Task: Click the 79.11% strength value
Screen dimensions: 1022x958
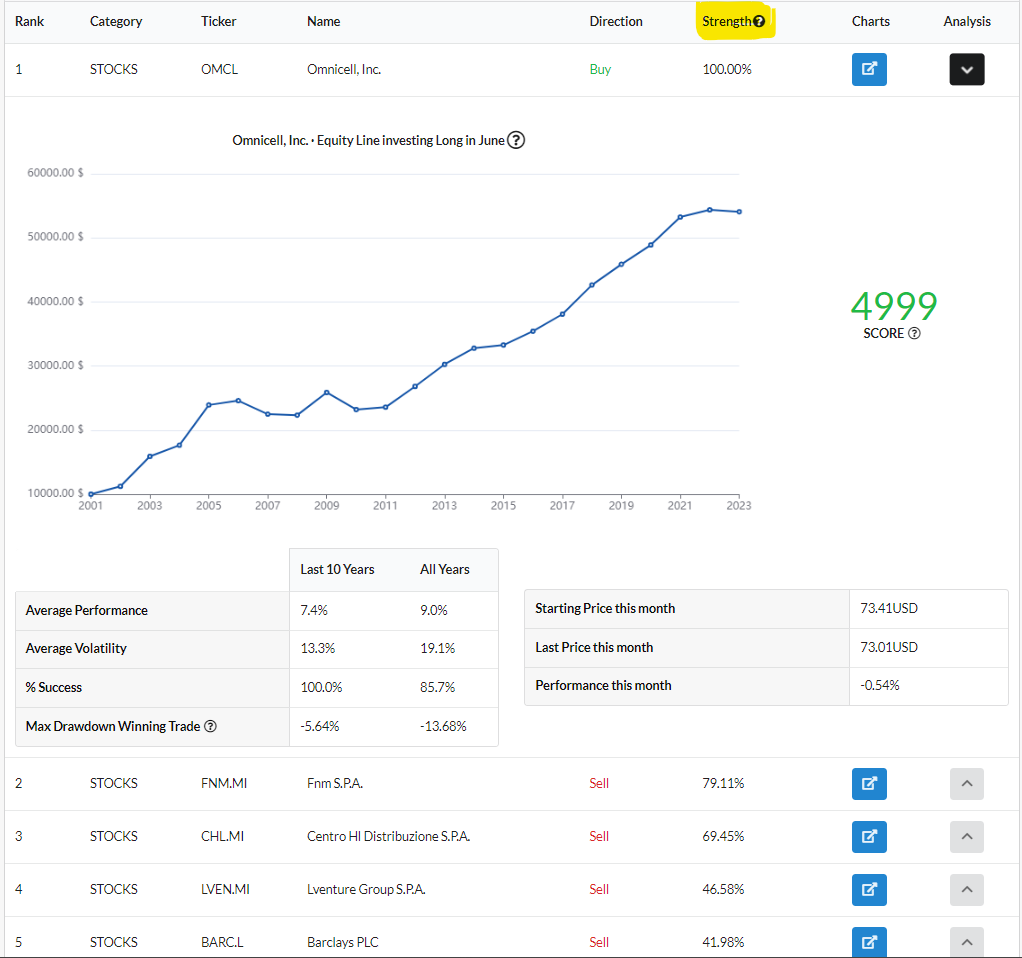Action: click(x=723, y=783)
